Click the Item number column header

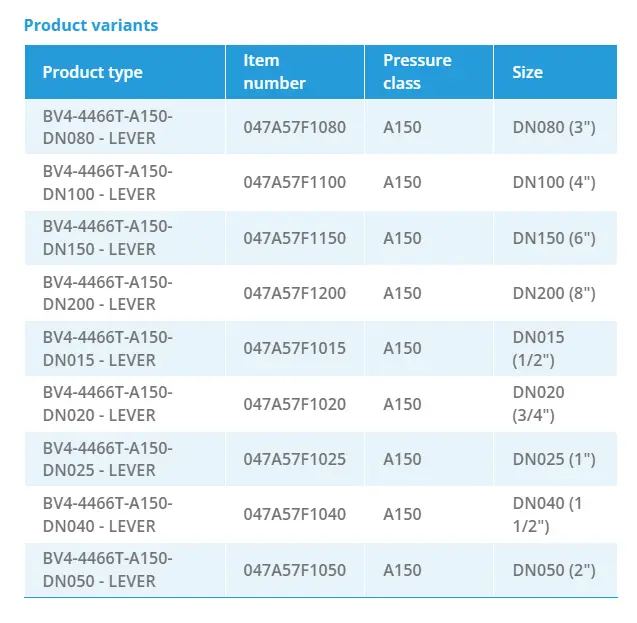(274, 72)
